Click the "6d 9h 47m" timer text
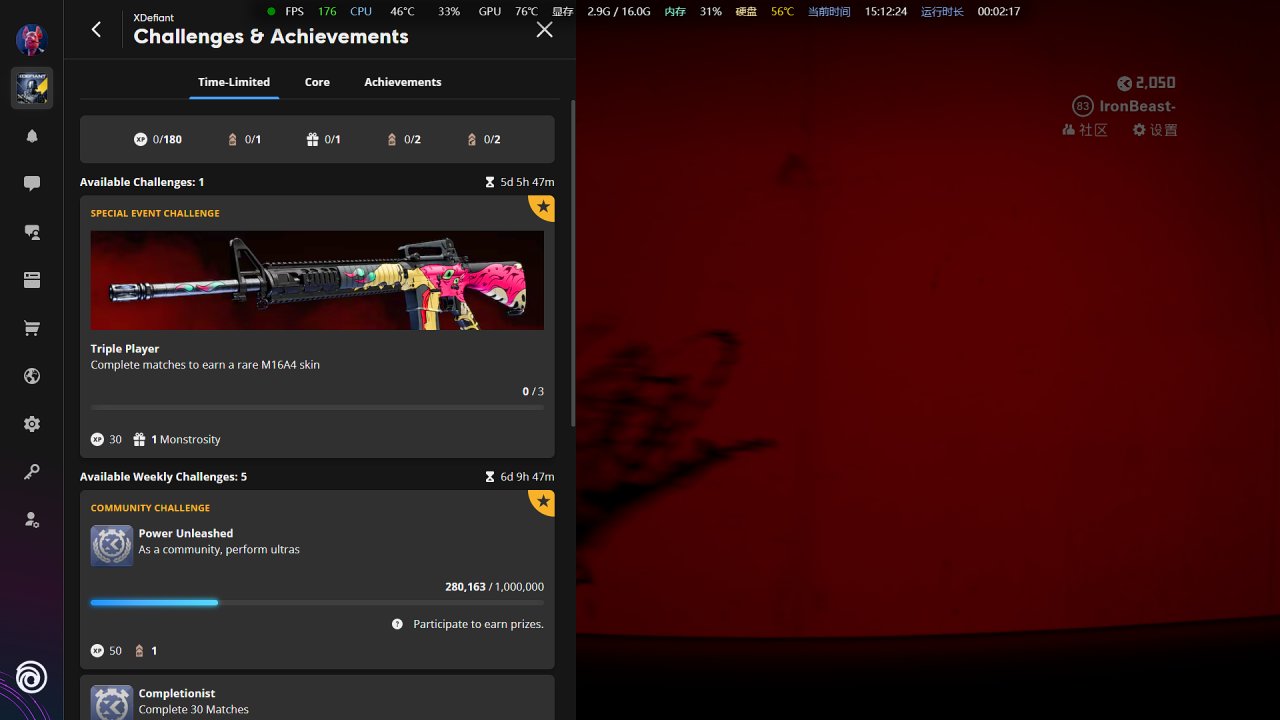This screenshot has width=1280, height=720. 527,477
